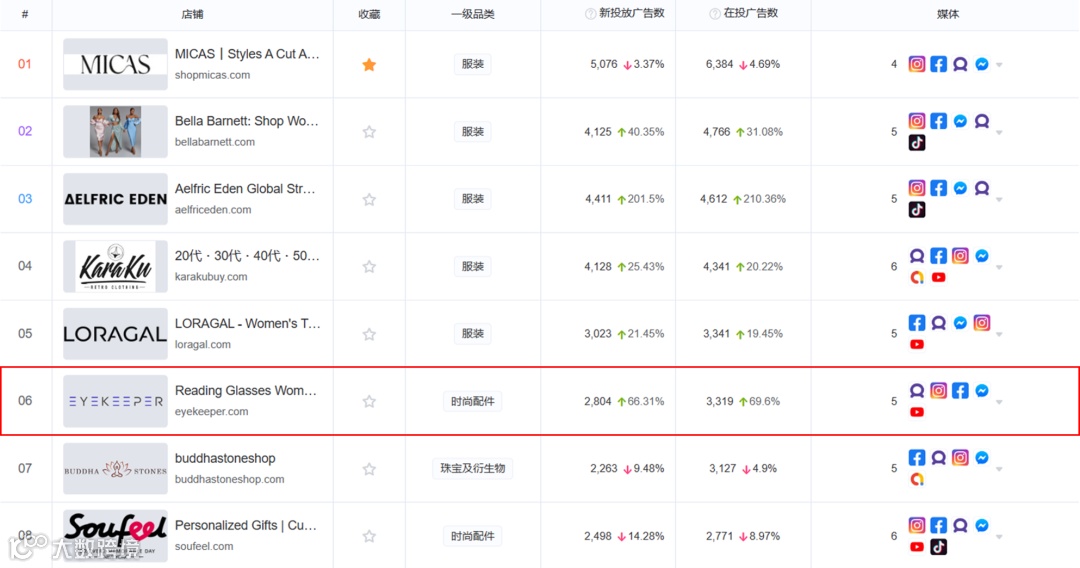The height and width of the screenshot is (568, 1080).
Task: Click YouTube icon in Soufeel row
Action: pyautogui.click(x=917, y=547)
